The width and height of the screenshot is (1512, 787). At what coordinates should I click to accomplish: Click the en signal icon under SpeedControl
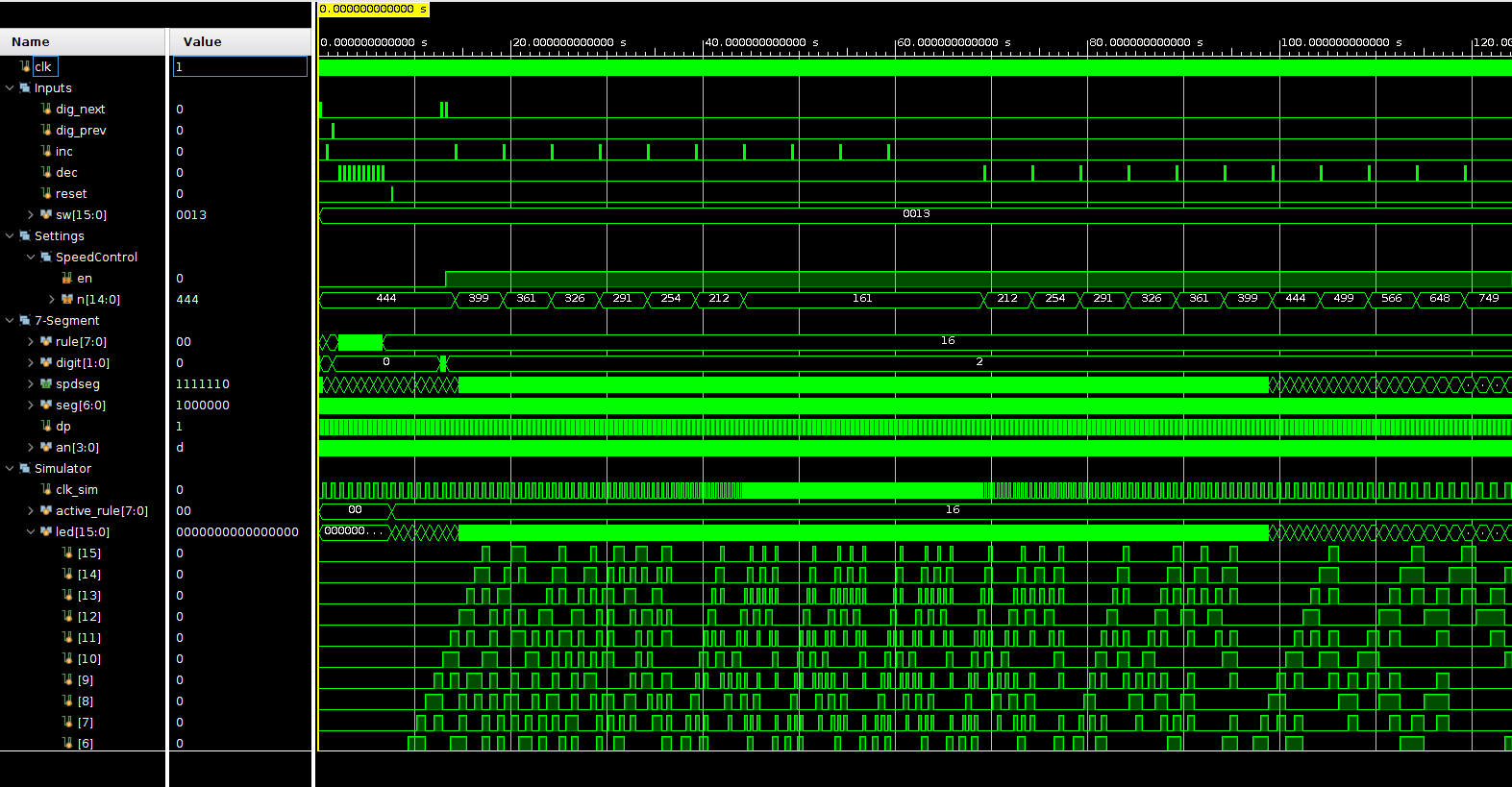[x=67, y=278]
